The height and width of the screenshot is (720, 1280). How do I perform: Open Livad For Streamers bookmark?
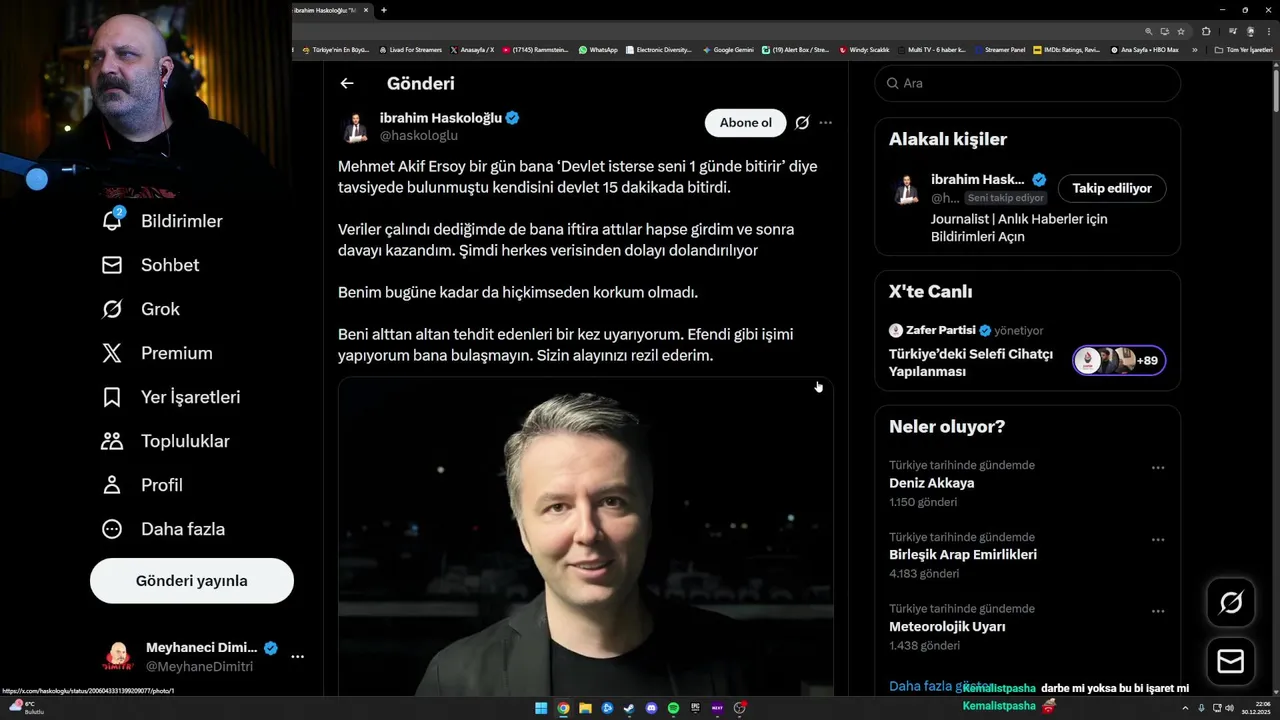pyautogui.click(x=411, y=50)
